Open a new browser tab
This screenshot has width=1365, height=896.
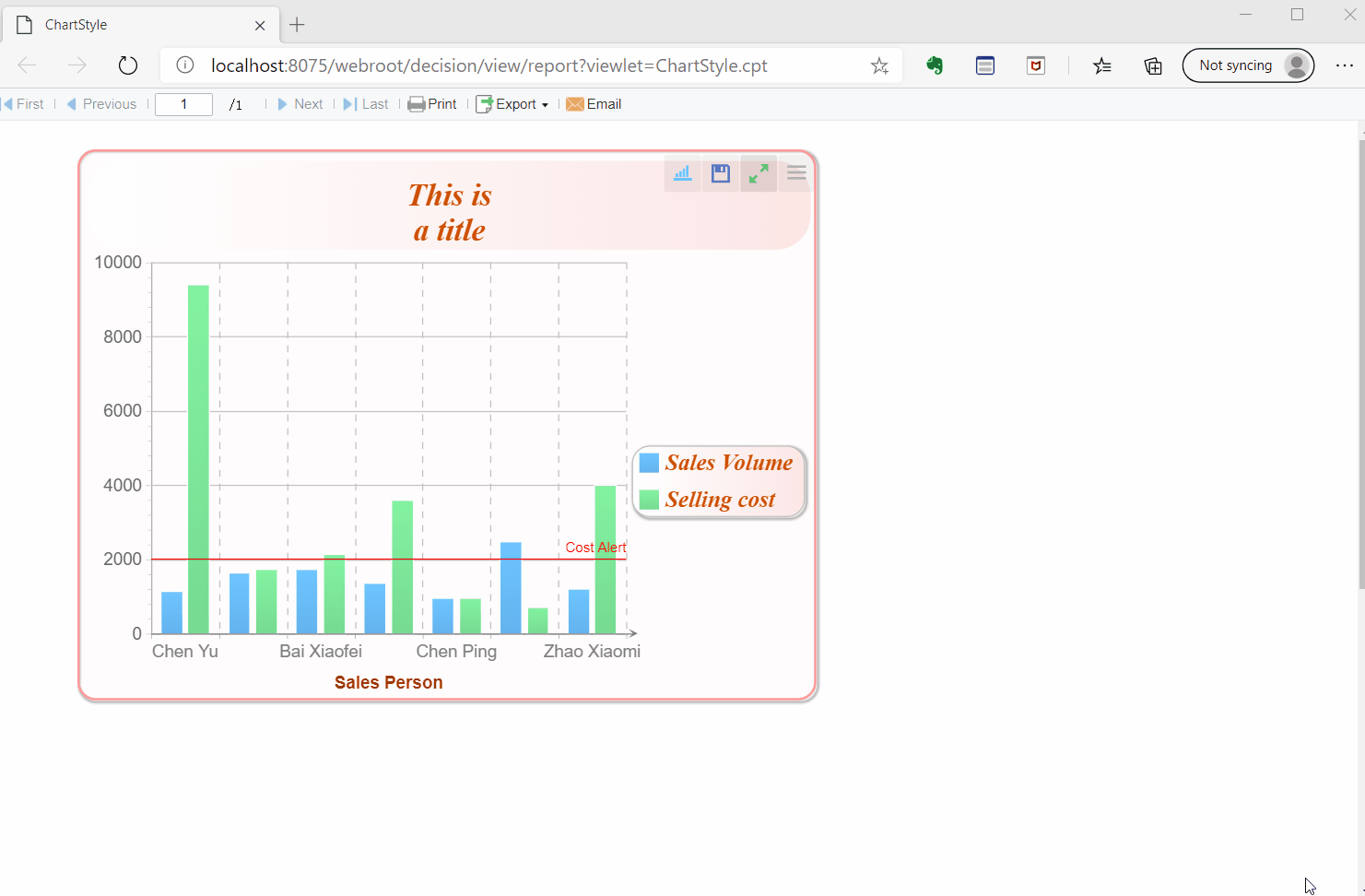click(296, 25)
